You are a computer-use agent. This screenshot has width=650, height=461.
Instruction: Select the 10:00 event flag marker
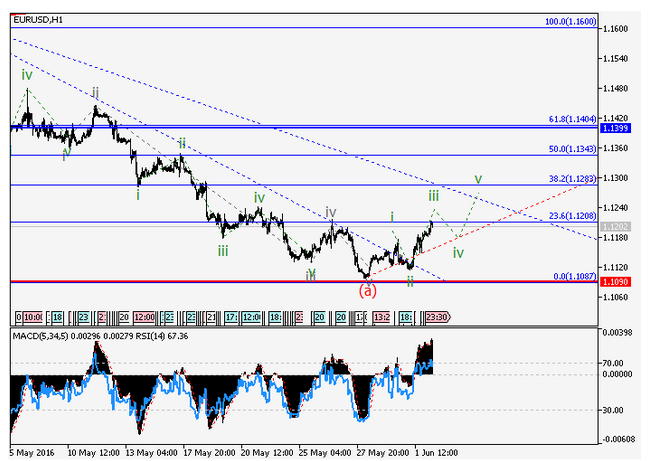(x=31, y=316)
